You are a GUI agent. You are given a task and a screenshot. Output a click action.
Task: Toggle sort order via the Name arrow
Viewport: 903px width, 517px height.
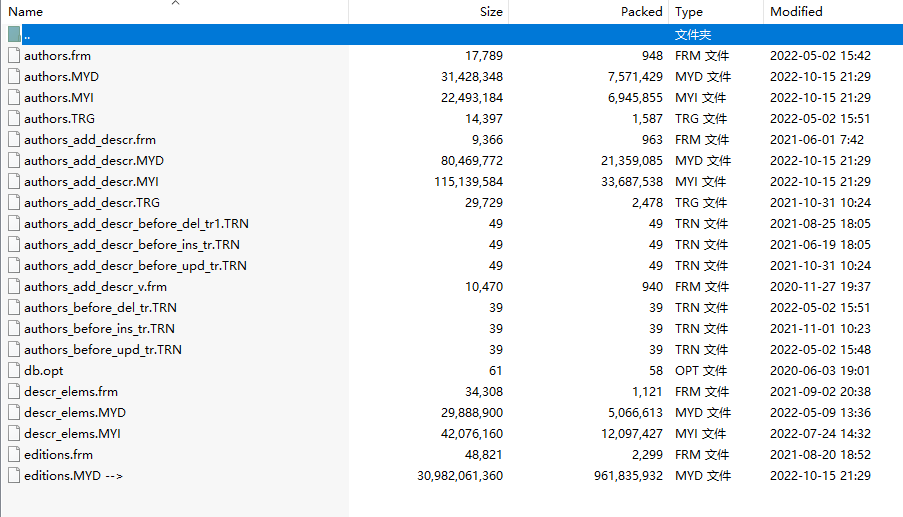tap(176, 3)
